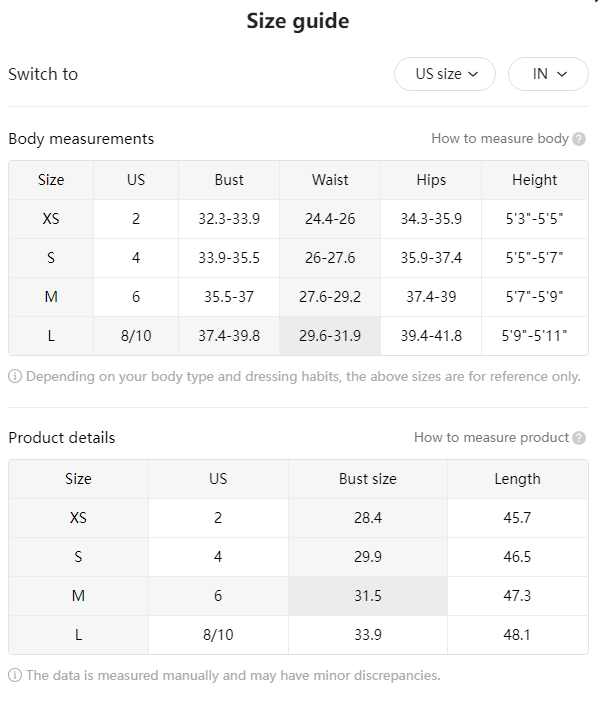Open the How to measure product link
The image size is (600, 703).
(491, 438)
